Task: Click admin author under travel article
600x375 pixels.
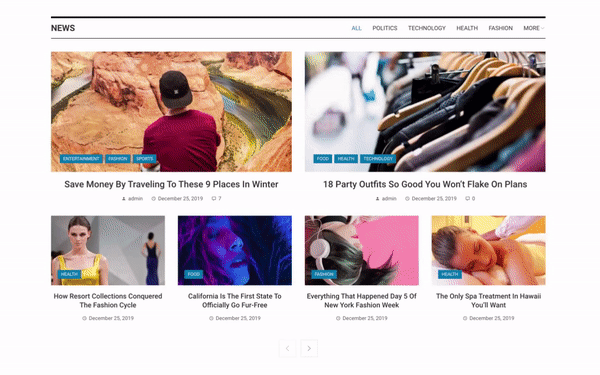Action: click(132, 199)
